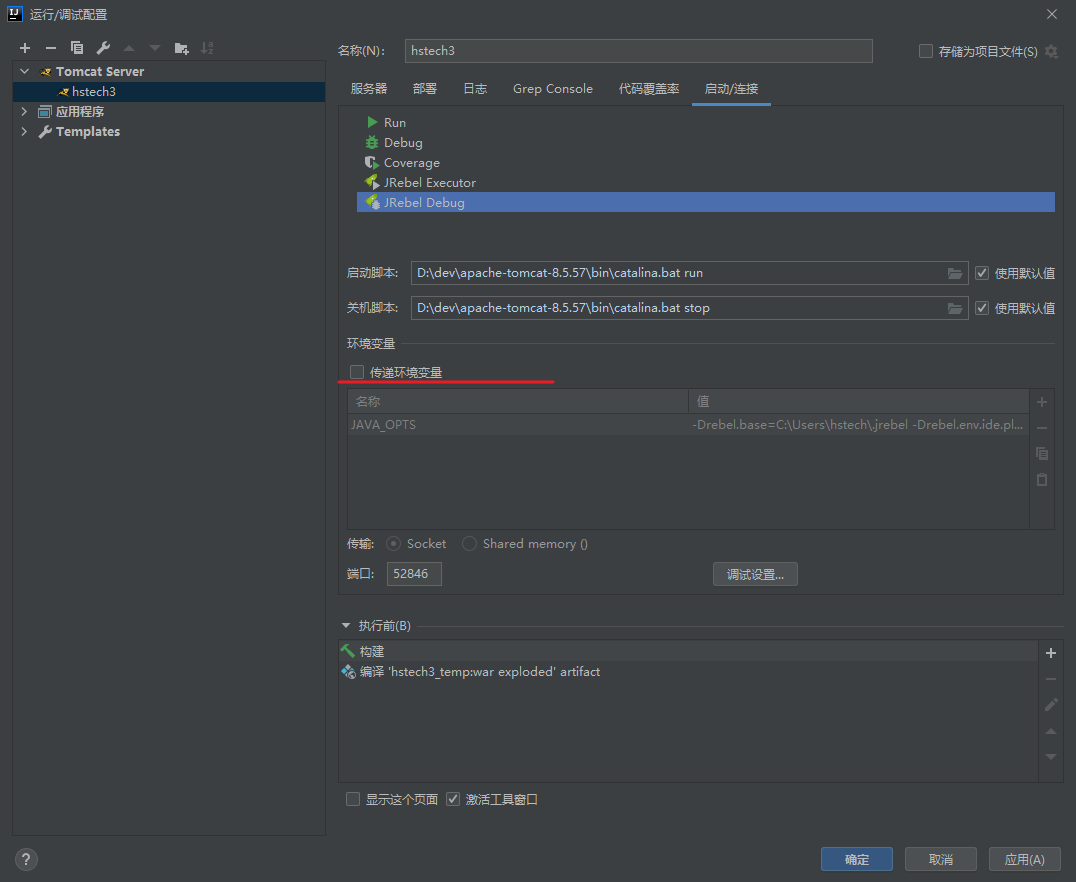Click 名称 column header in variables table
Screen dimensions: 1076x882
pos(518,402)
